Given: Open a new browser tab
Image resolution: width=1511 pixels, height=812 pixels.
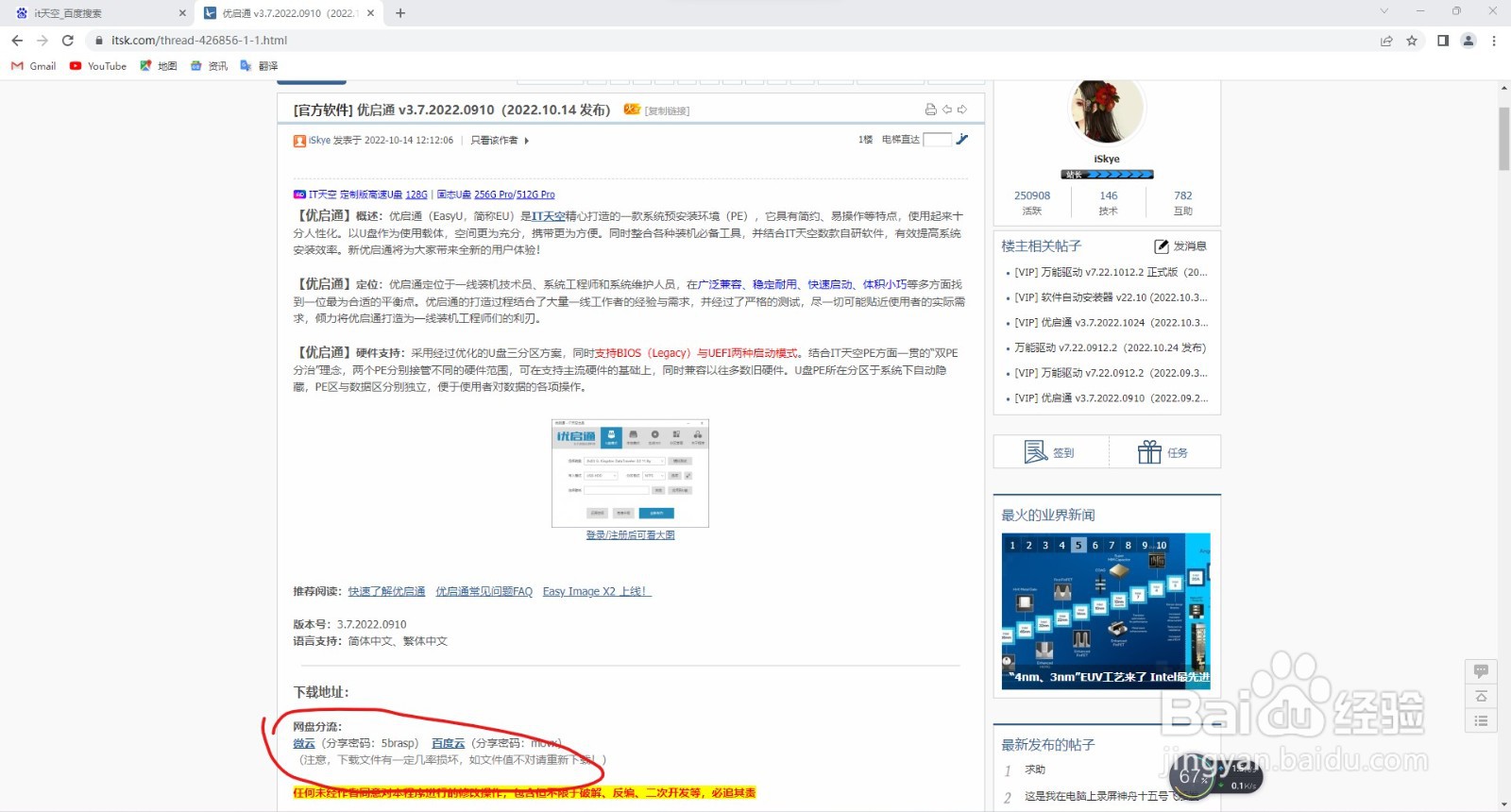Looking at the screenshot, I should pyautogui.click(x=400, y=13).
